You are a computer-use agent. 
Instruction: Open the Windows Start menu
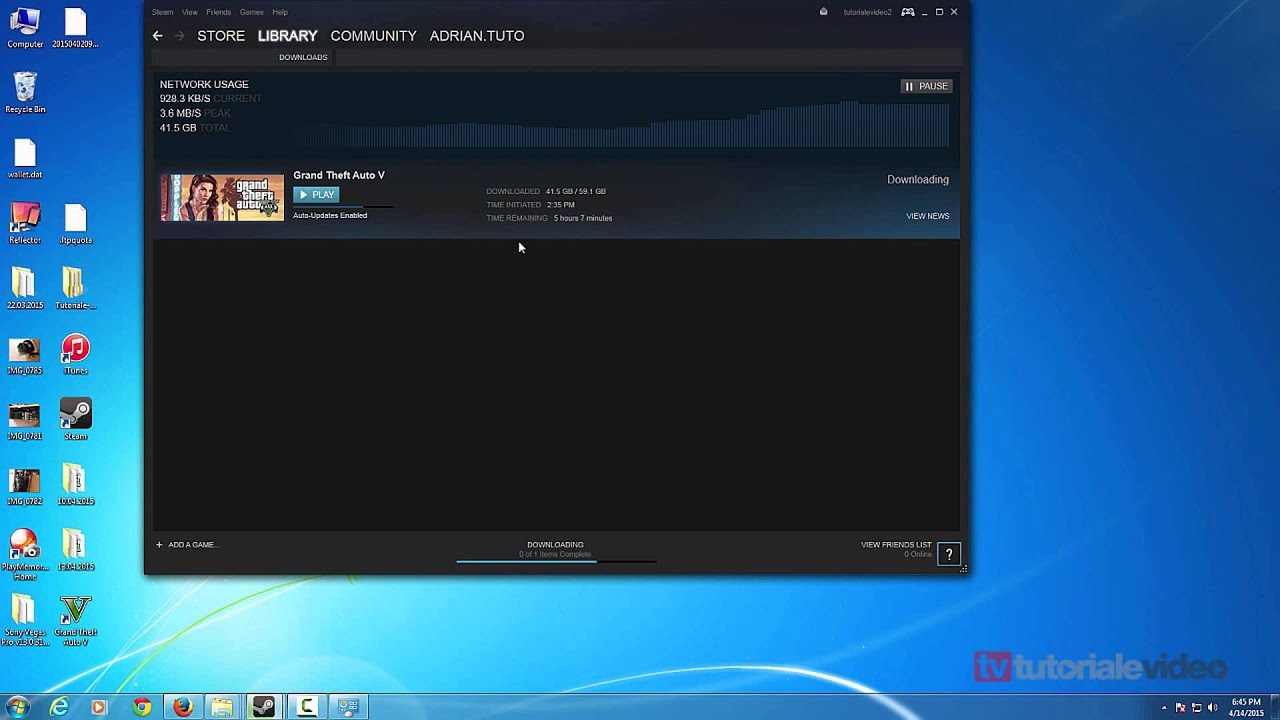coord(17,707)
